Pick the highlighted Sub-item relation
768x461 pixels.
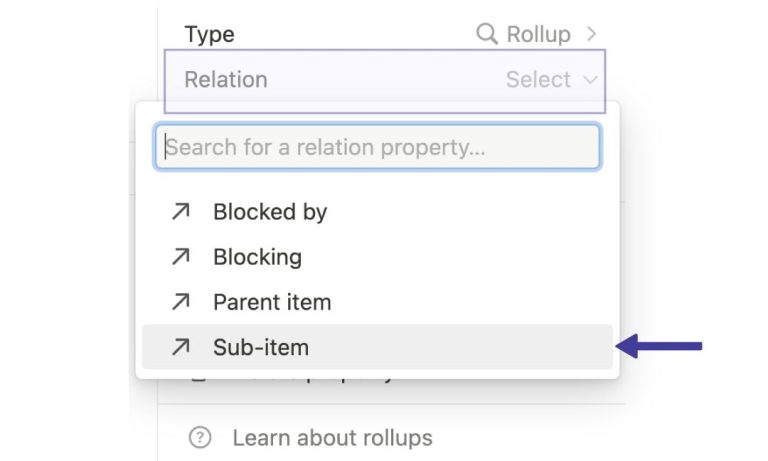coord(377,347)
